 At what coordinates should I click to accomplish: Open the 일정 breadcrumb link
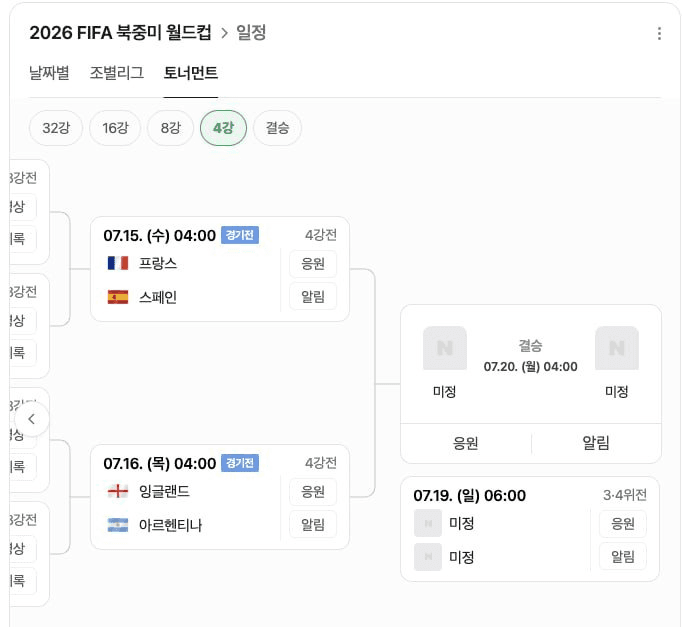pos(251,33)
